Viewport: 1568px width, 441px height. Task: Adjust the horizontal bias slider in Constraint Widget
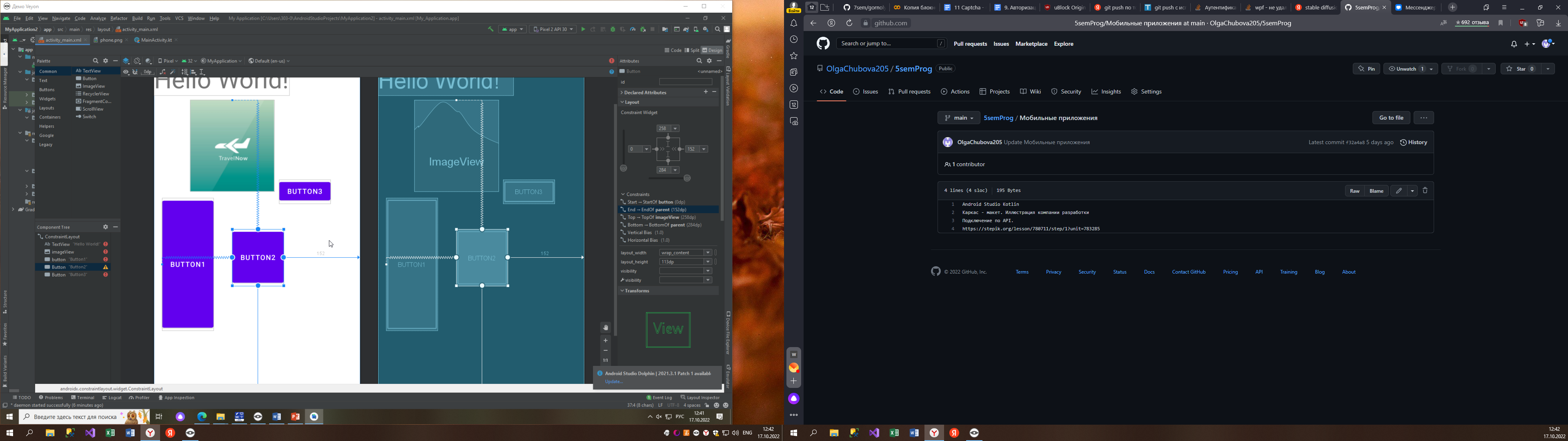(687, 178)
